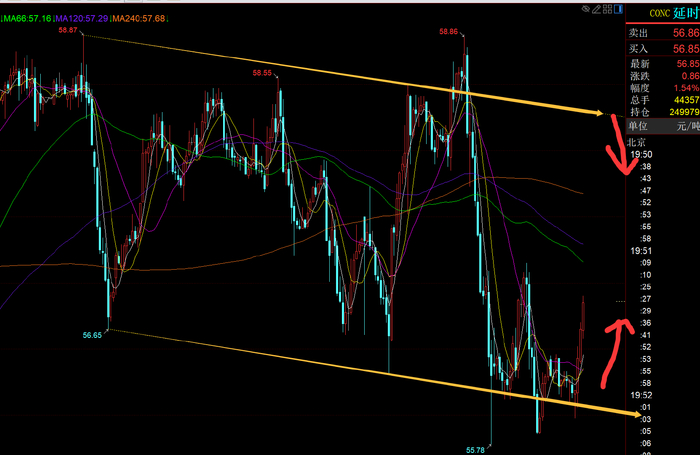Screen dimensions: 700x455
Task: Click the 持仓 open interest row
Action: coord(663,112)
